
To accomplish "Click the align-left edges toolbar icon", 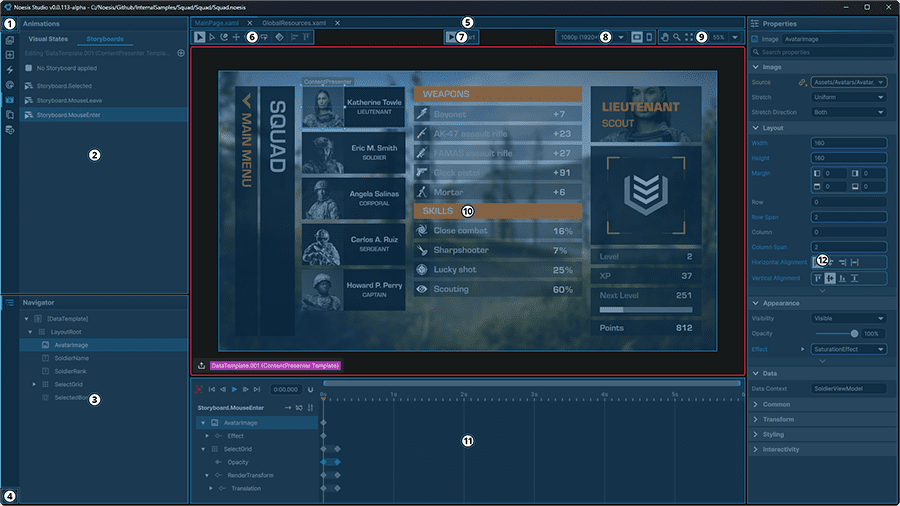I will click(294, 37).
